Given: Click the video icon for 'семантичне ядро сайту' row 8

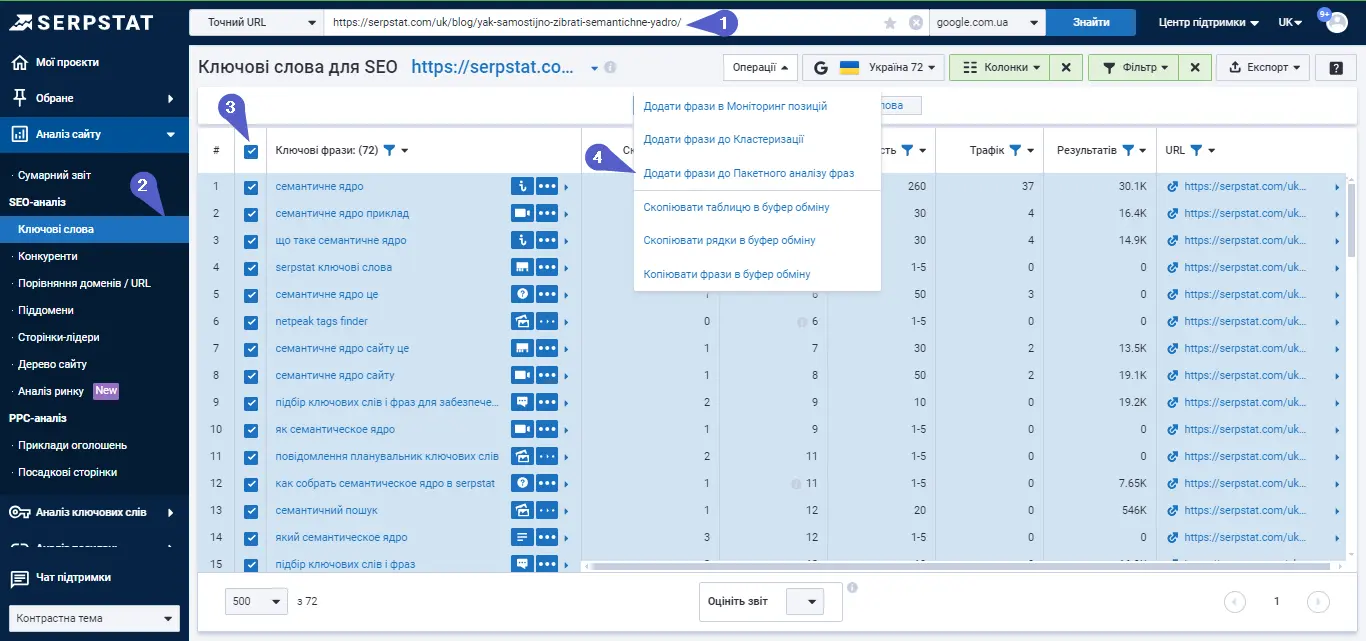Looking at the screenshot, I should pos(521,375).
